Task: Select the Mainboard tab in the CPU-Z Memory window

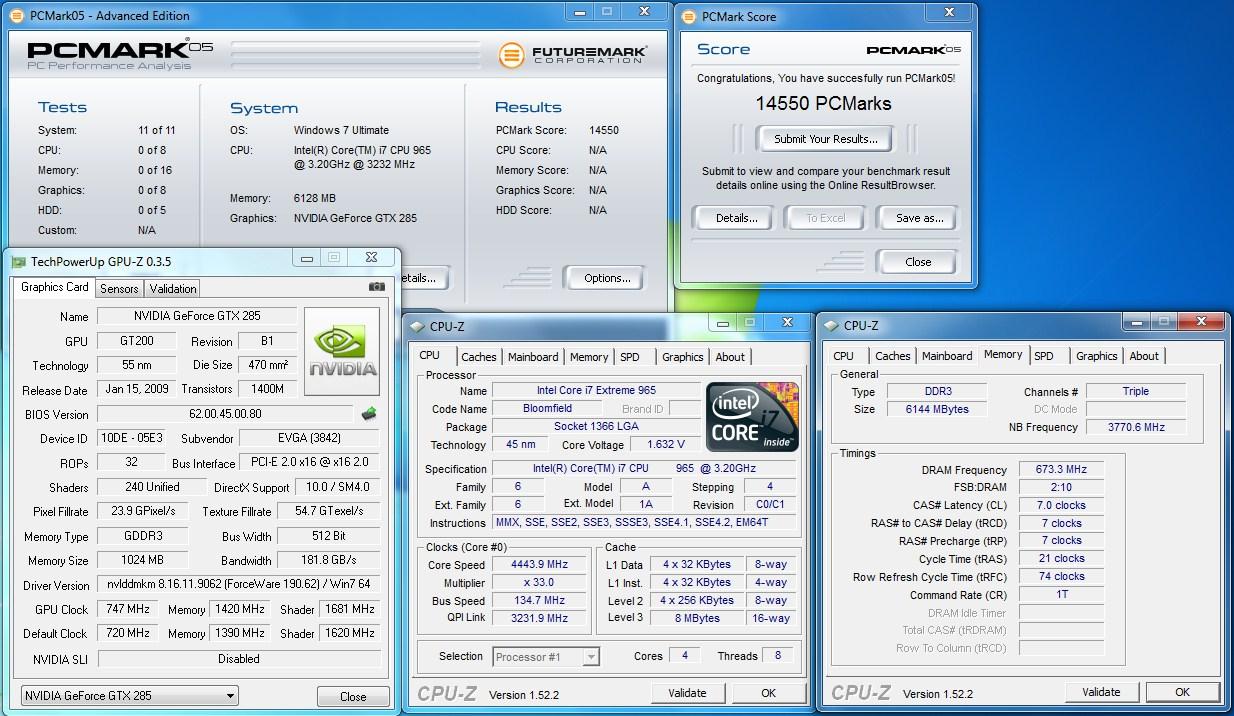Action: pyautogui.click(x=947, y=356)
